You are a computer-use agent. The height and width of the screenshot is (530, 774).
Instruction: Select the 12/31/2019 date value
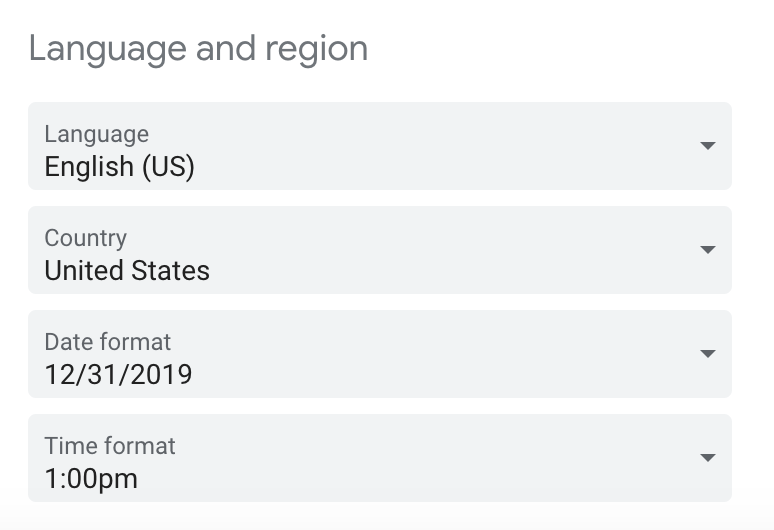[x=118, y=374]
